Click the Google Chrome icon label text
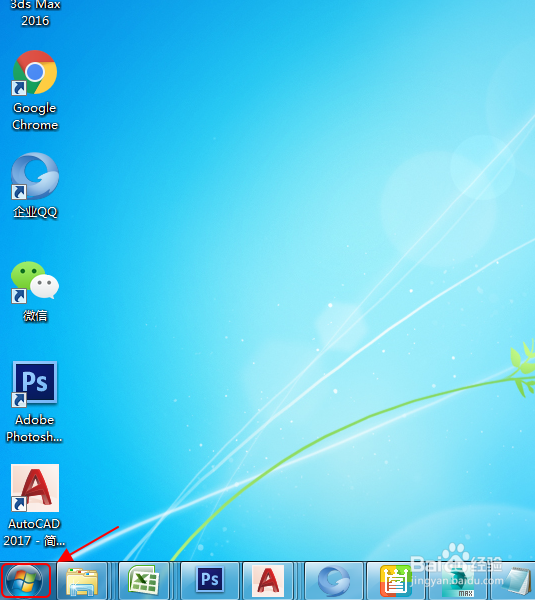The width and height of the screenshot is (535, 600). click(x=35, y=116)
